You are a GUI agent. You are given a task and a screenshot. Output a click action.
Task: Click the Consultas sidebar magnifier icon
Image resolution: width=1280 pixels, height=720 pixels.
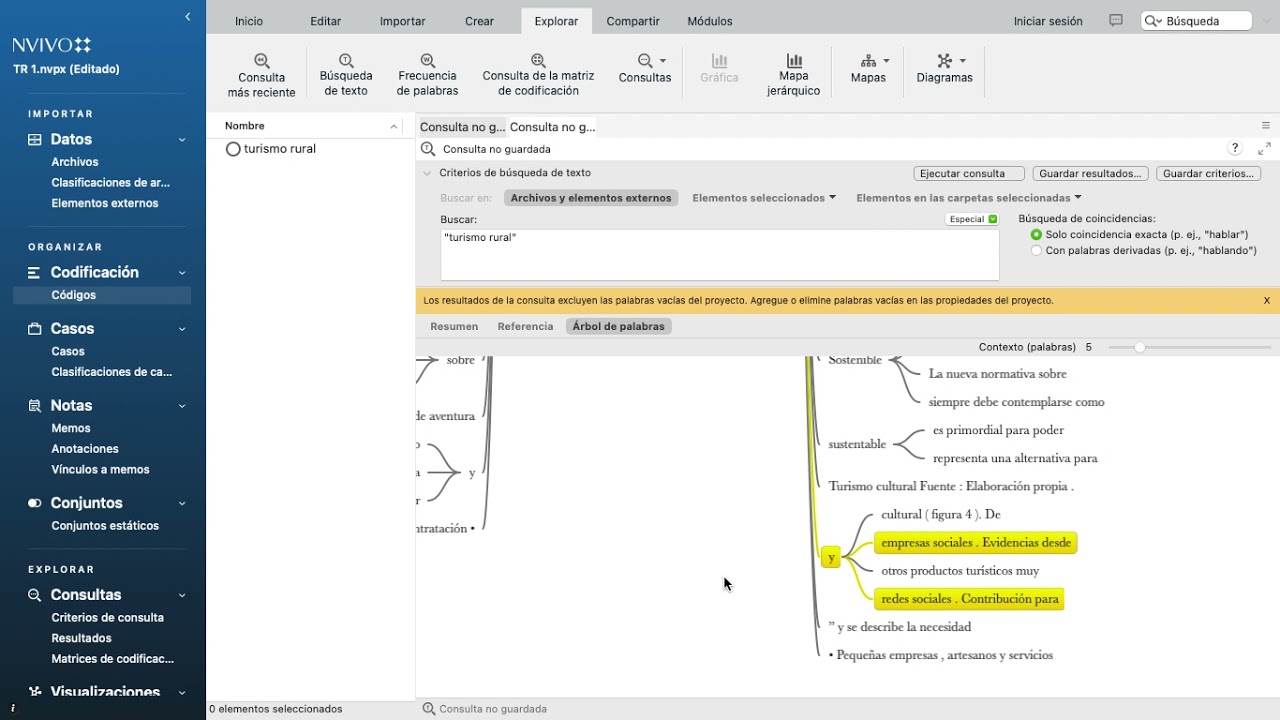35,595
